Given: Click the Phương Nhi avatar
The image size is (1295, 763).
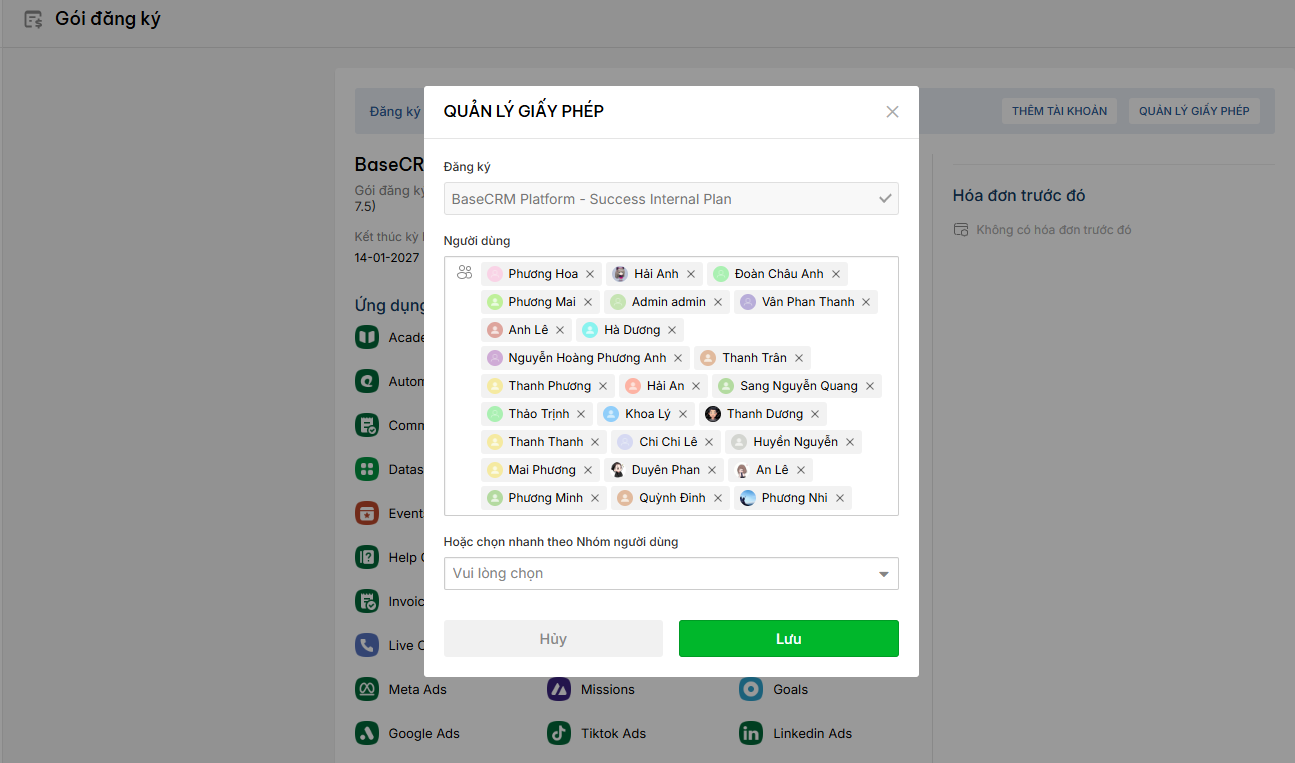Looking at the screenshot, I should (748, 498).
